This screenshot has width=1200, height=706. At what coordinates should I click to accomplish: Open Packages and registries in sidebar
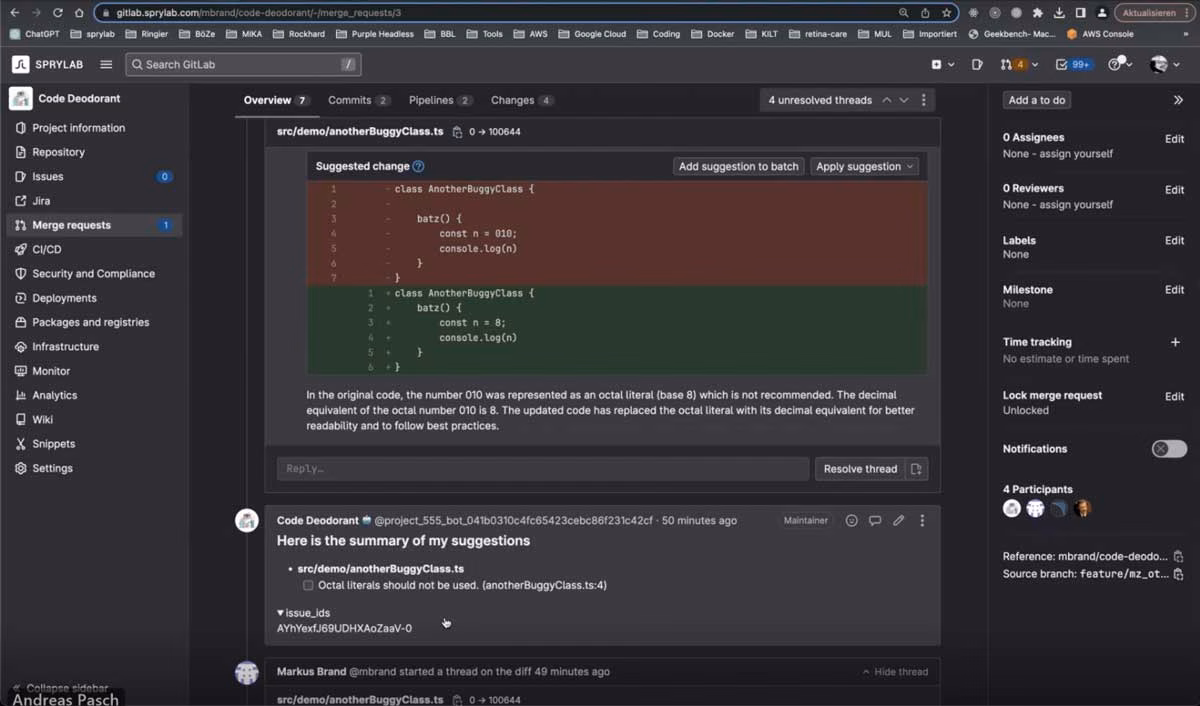pyautogui.click(x=90, y=322)
